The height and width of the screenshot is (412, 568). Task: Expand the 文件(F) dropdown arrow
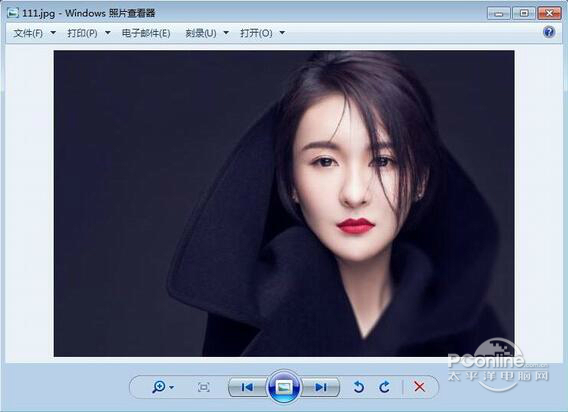53,33
